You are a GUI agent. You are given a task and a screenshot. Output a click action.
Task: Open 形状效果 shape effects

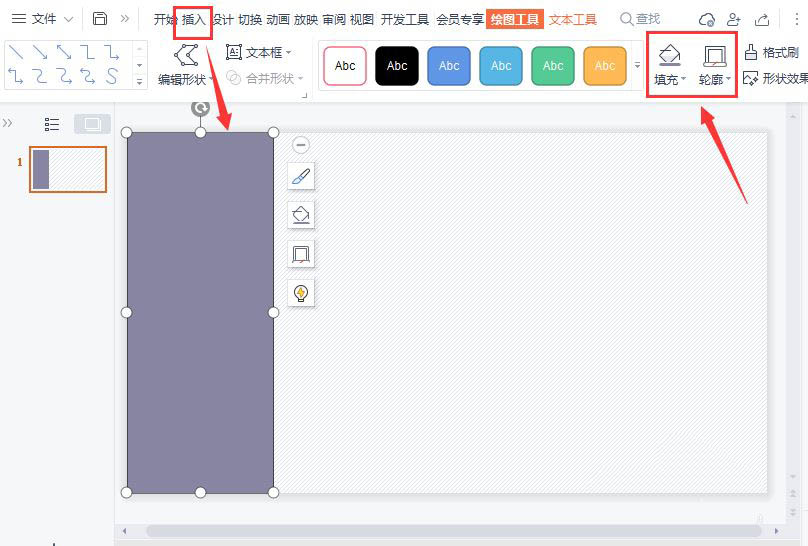776,78
